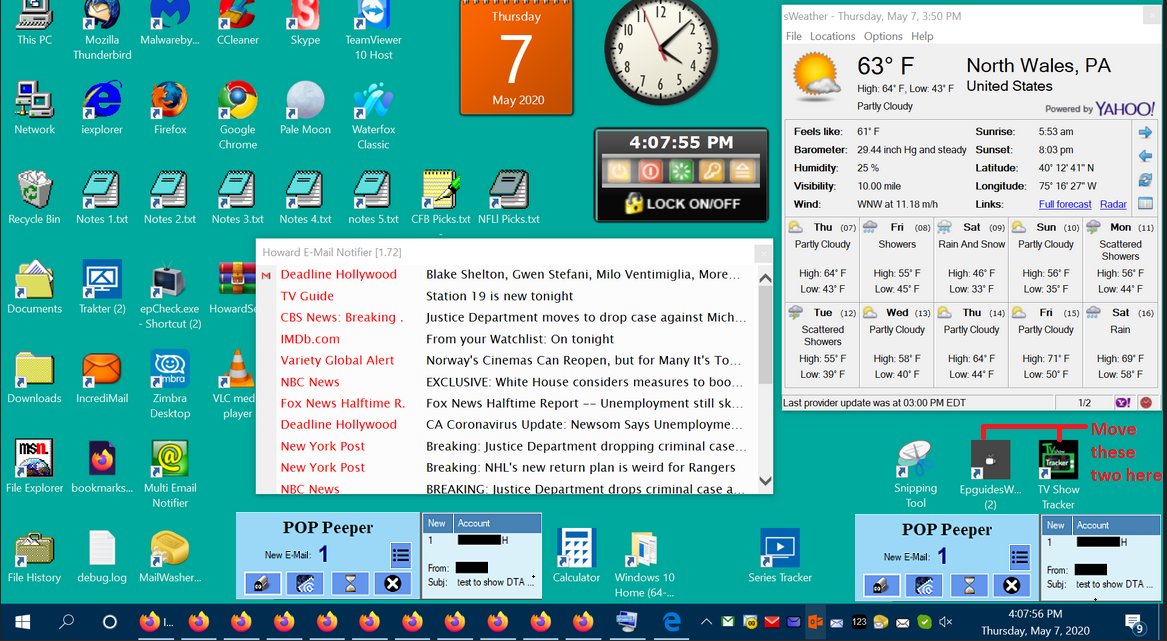Screen dimensions: 1167x641
Task: Open the Options menu in sWeather
Action: [883, 36]
